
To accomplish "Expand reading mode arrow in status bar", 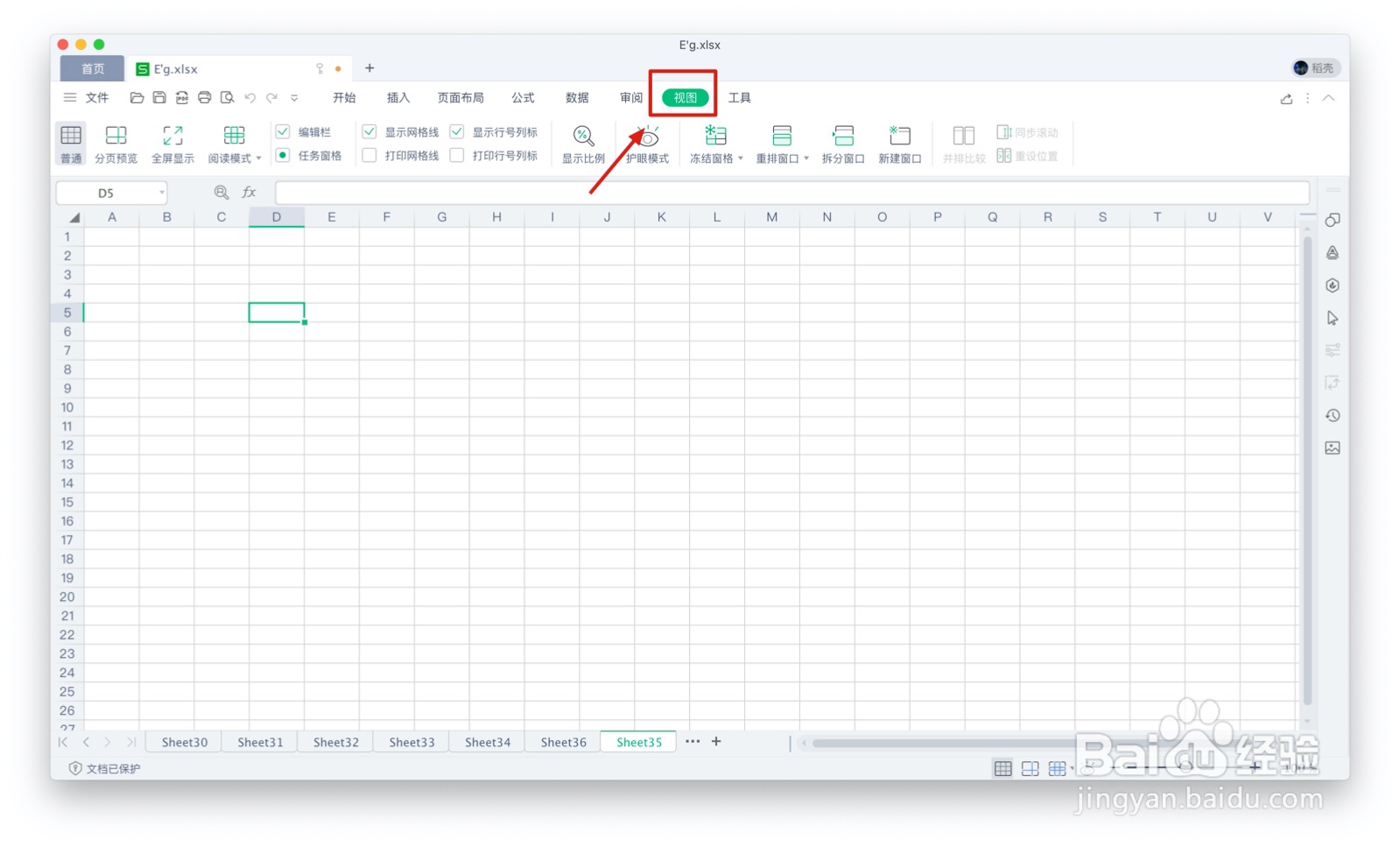I will pos(1072,769).
